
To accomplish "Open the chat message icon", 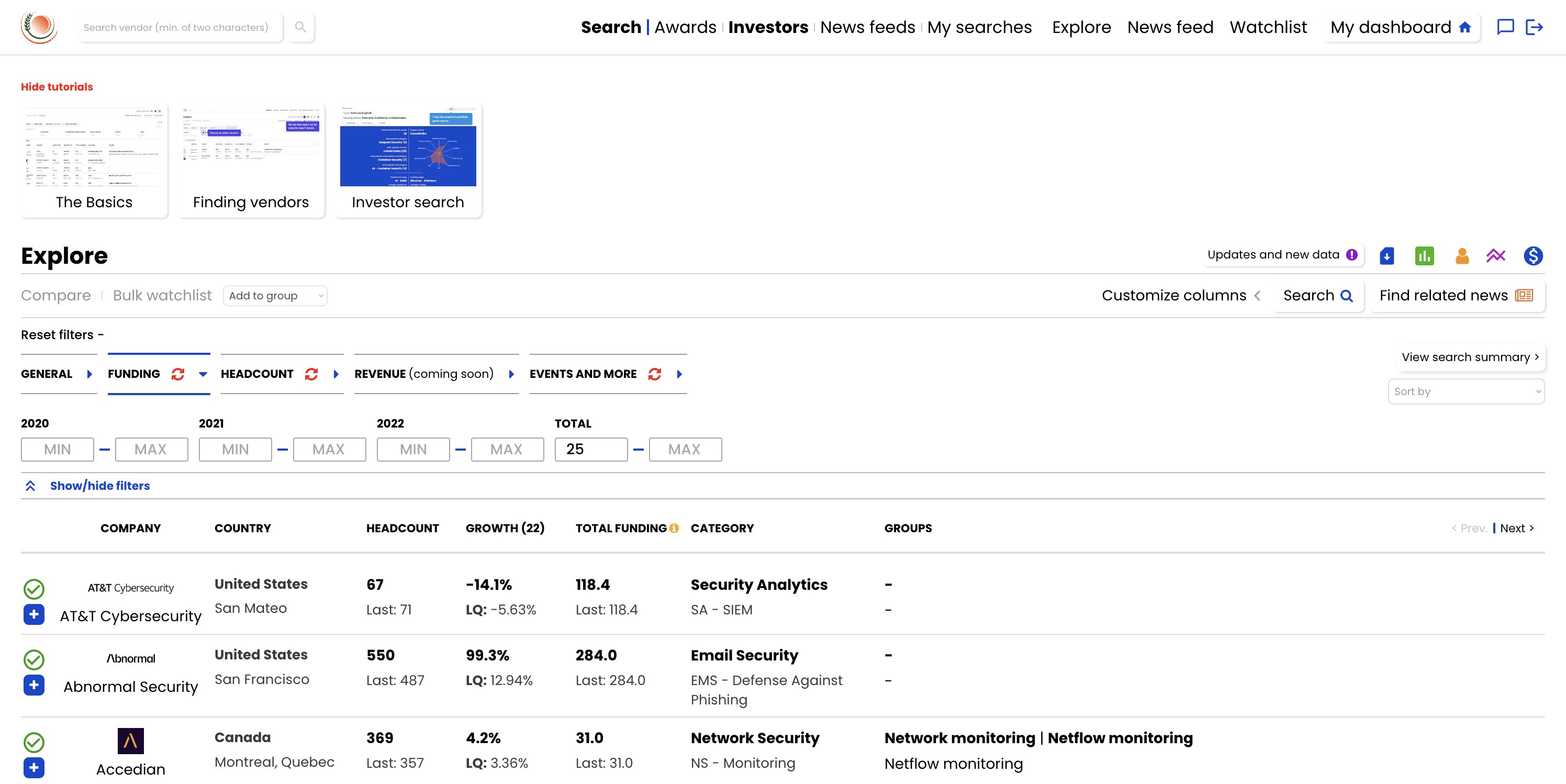I will point(1505,27).
